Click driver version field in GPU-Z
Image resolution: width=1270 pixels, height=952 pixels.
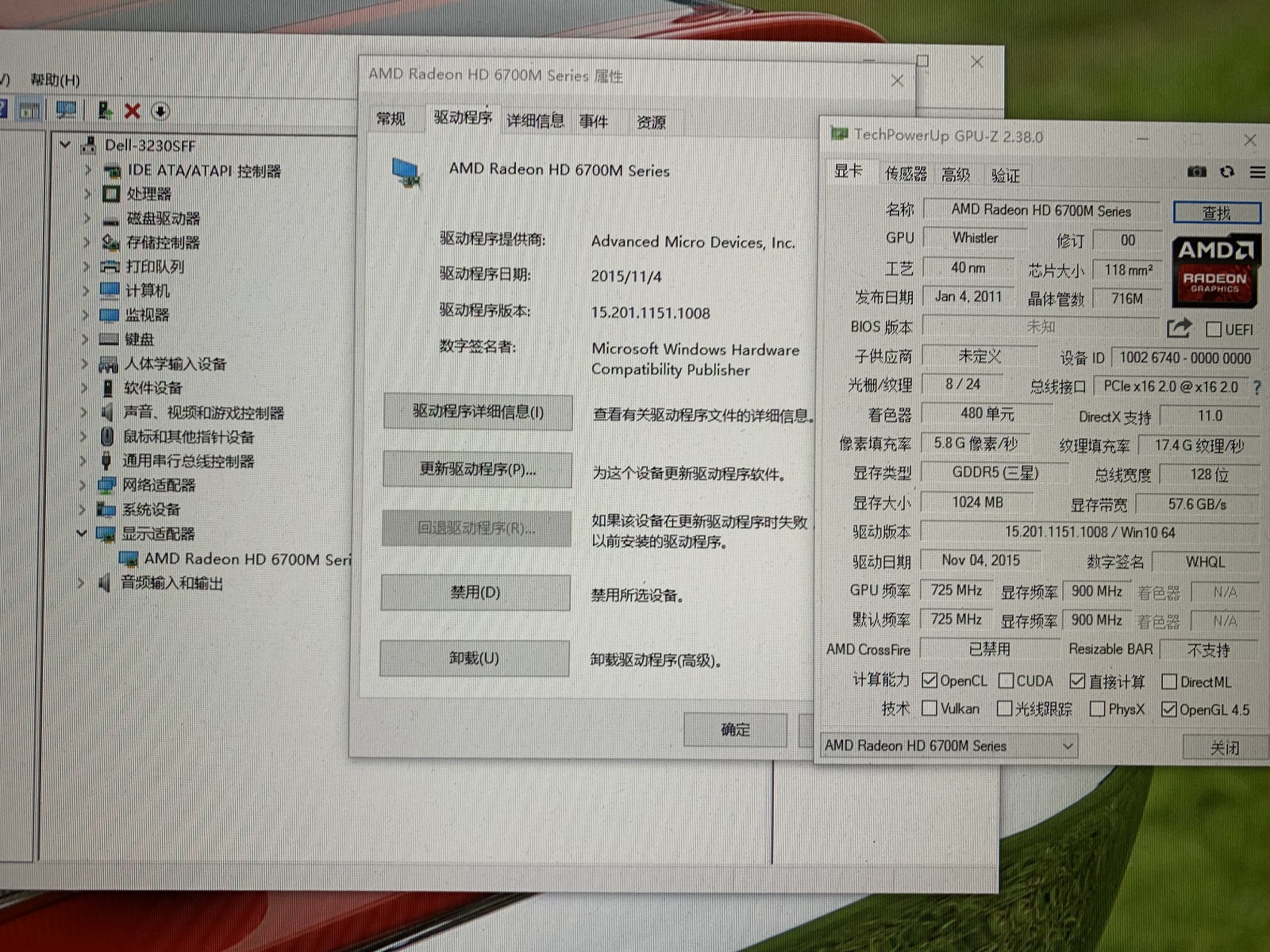pos(1090,532)
